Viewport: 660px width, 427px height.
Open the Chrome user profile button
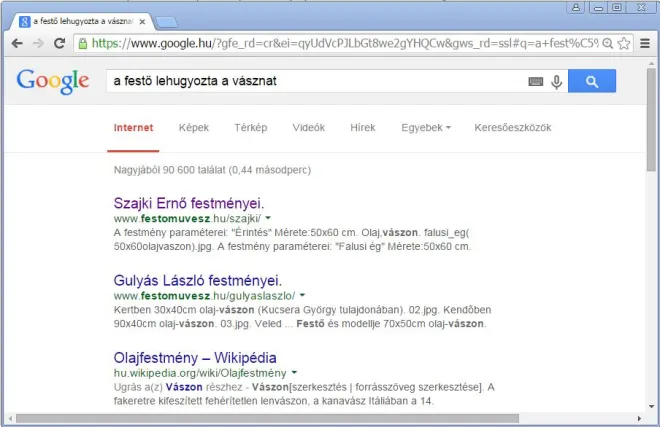(x=577, y=8)
